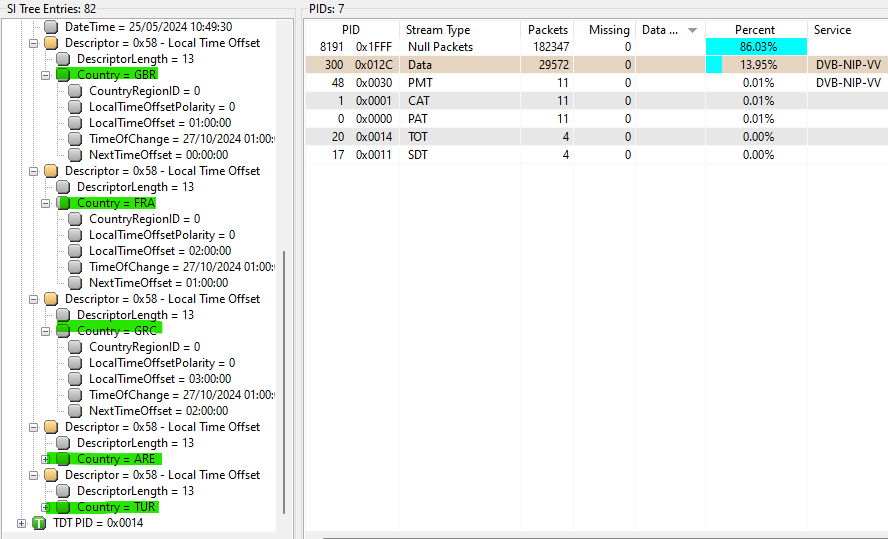Screen dimensions: 888x539
Task: Select the DescriptorLength = 13 entry above TUR
Action: coord(135,491)
